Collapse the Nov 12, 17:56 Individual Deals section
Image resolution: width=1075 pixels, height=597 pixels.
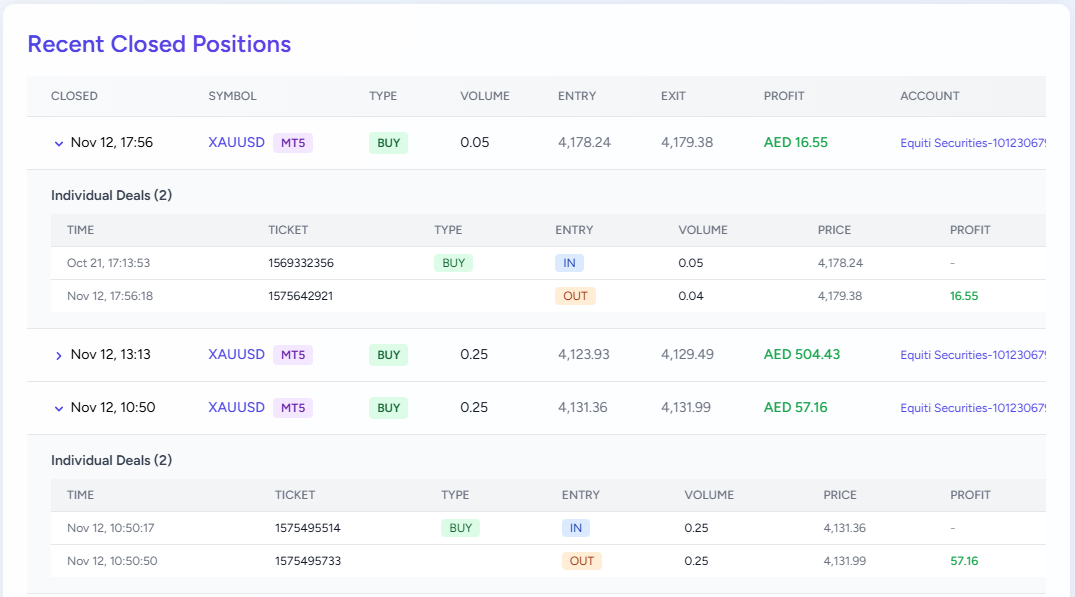(59, 143)
